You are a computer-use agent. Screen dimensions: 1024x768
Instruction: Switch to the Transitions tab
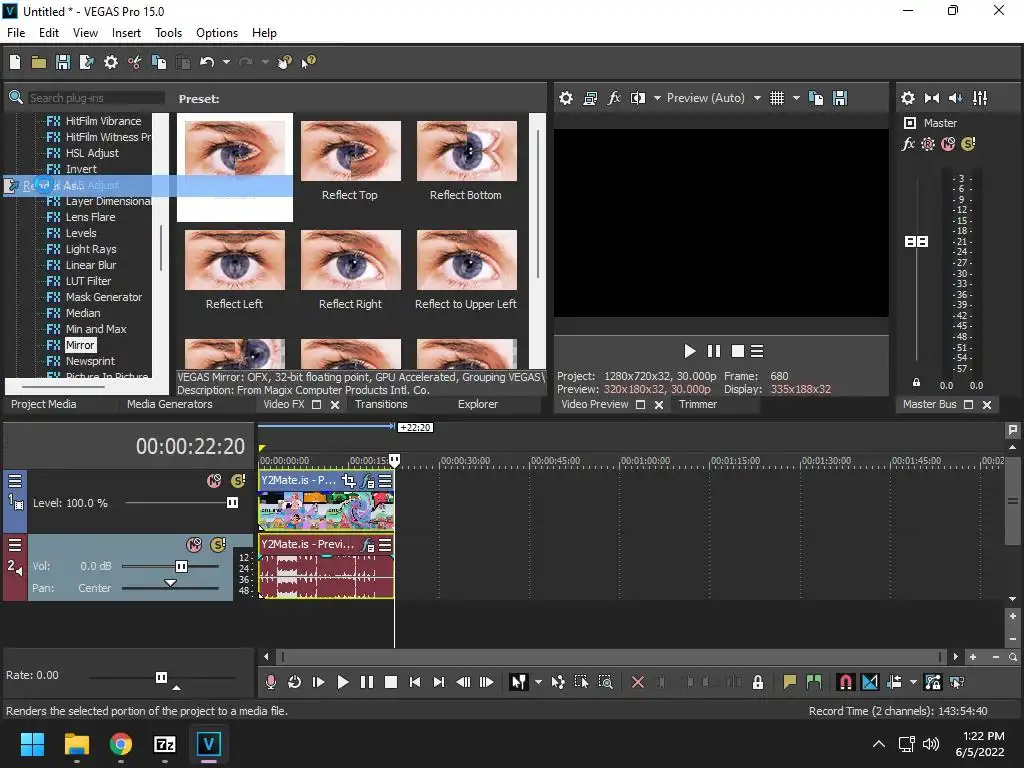pyautogui.click(x=381, y=404)
